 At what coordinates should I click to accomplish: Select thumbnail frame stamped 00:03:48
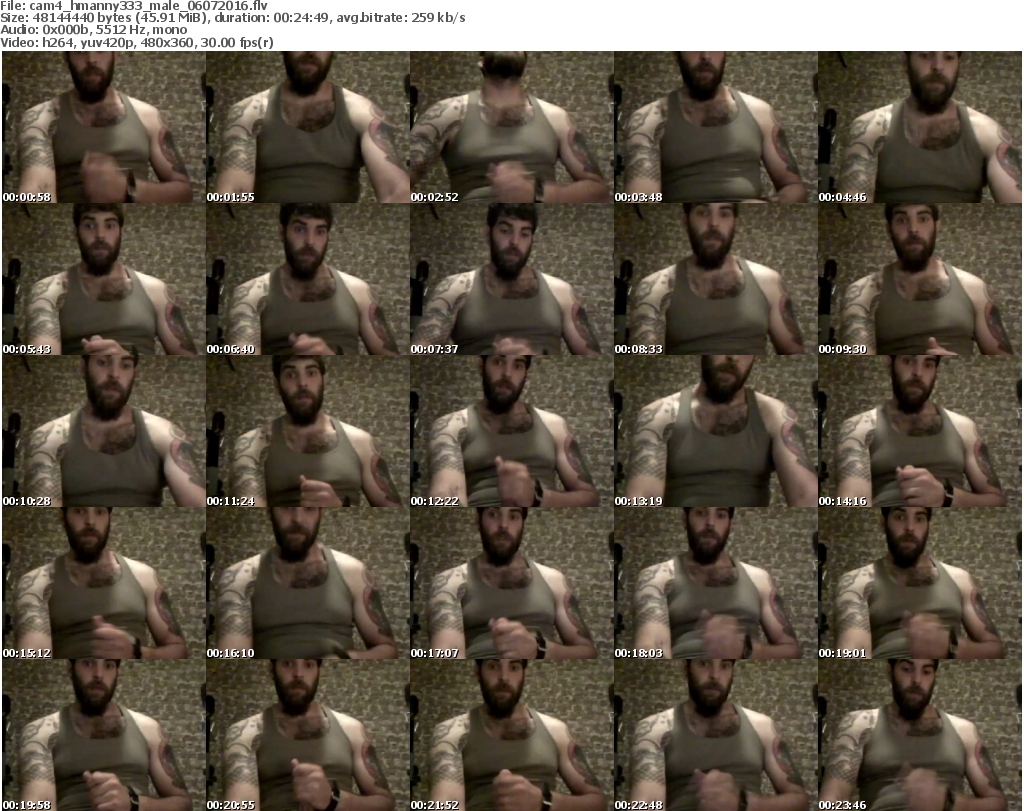coord(716,127)
